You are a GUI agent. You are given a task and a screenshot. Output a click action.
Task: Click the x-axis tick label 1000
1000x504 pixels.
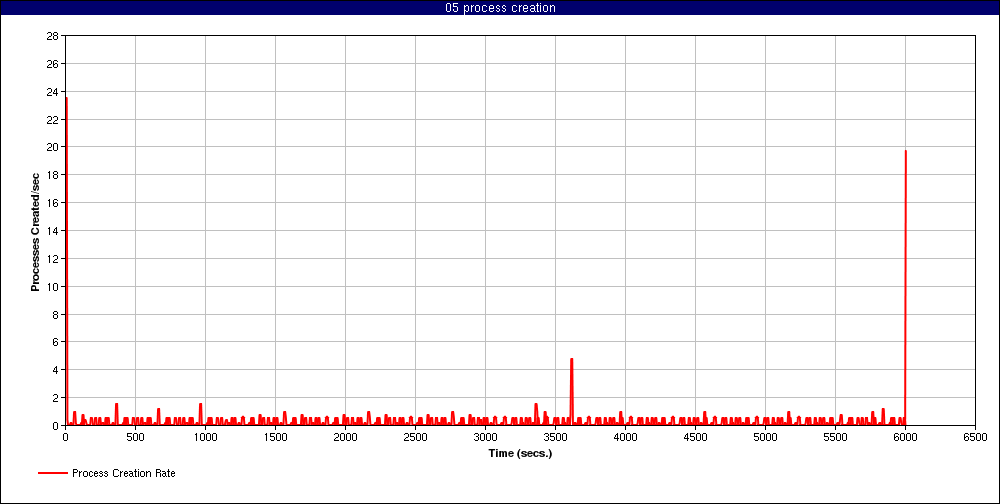pyautogui.click(x=205, y=437)
